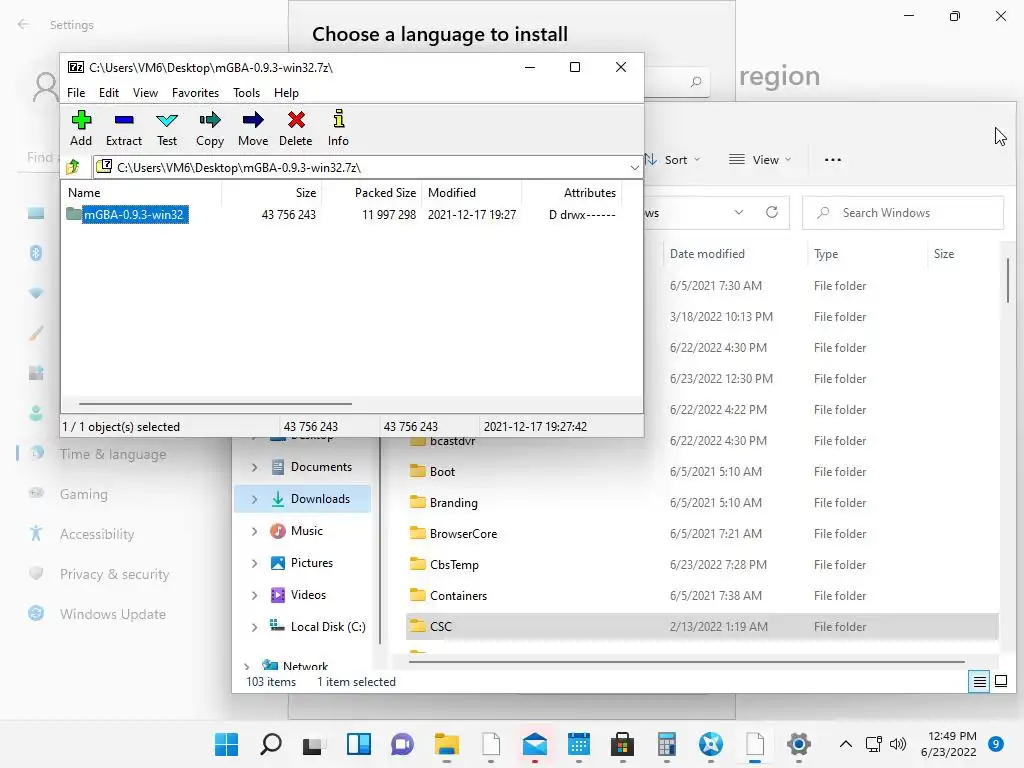Open the Branding folder in Explorer
This screenshot has width=1024, height=768.
click(453, 503)
